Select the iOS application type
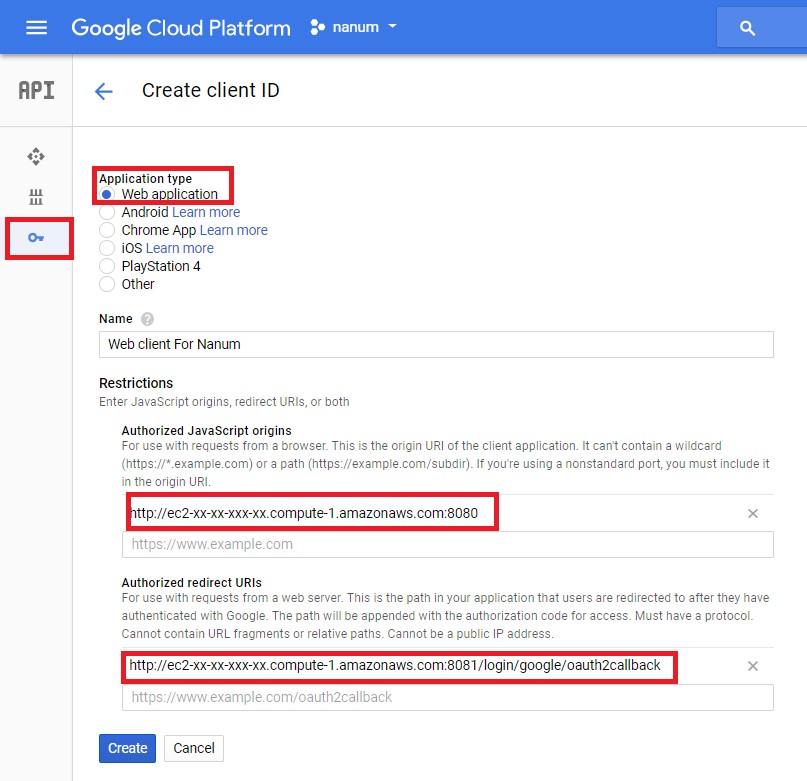Viewport: 807px width, 781px height. (107, 248)
